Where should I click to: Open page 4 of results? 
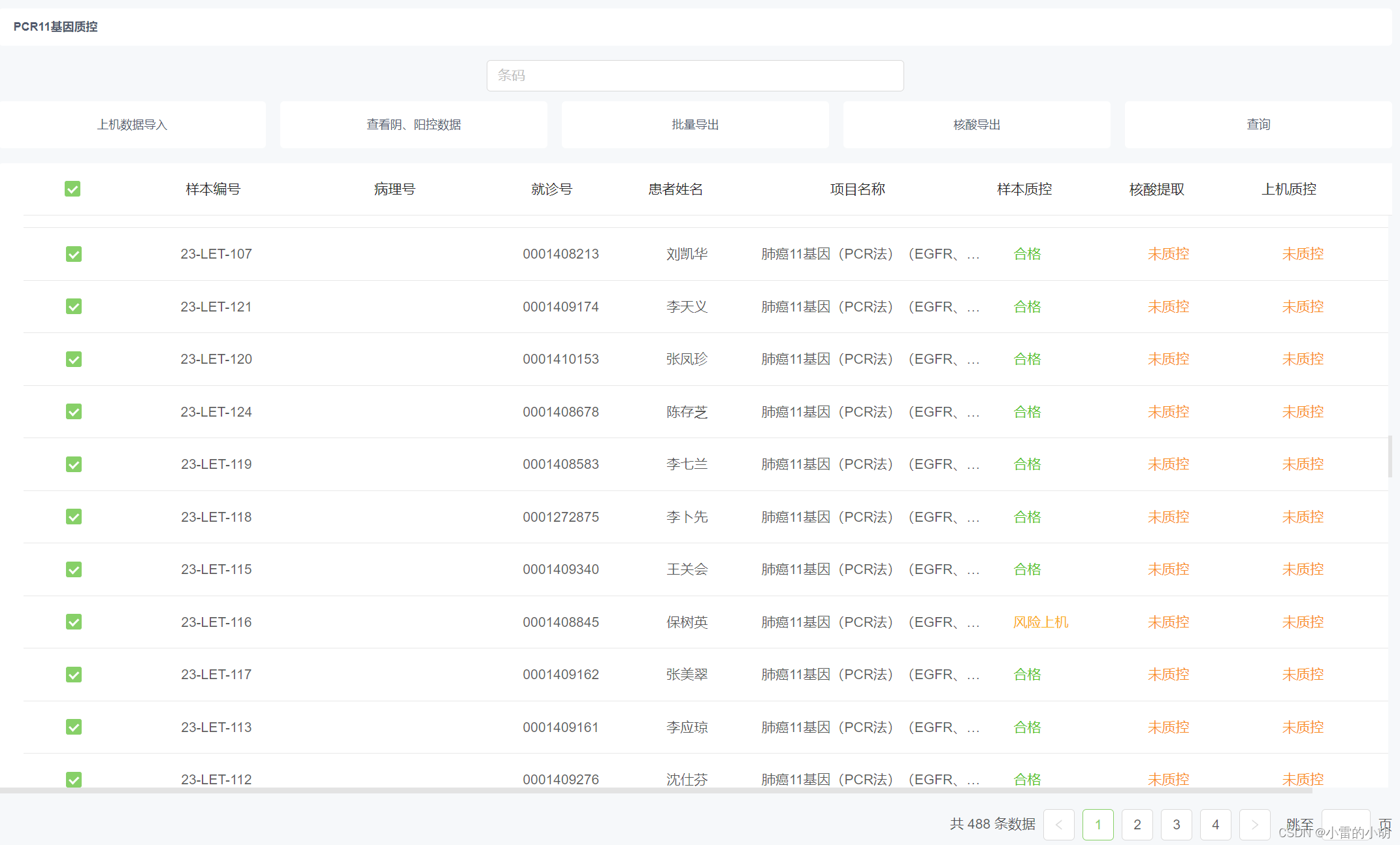click(x=1215, y=824)
